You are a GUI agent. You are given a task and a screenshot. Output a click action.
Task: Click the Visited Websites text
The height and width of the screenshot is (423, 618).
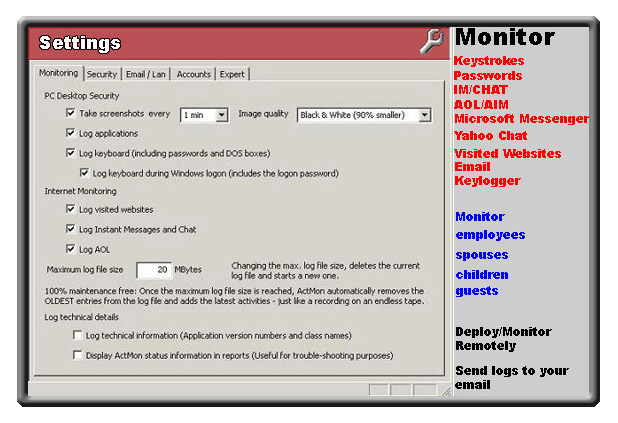[508, 153]
